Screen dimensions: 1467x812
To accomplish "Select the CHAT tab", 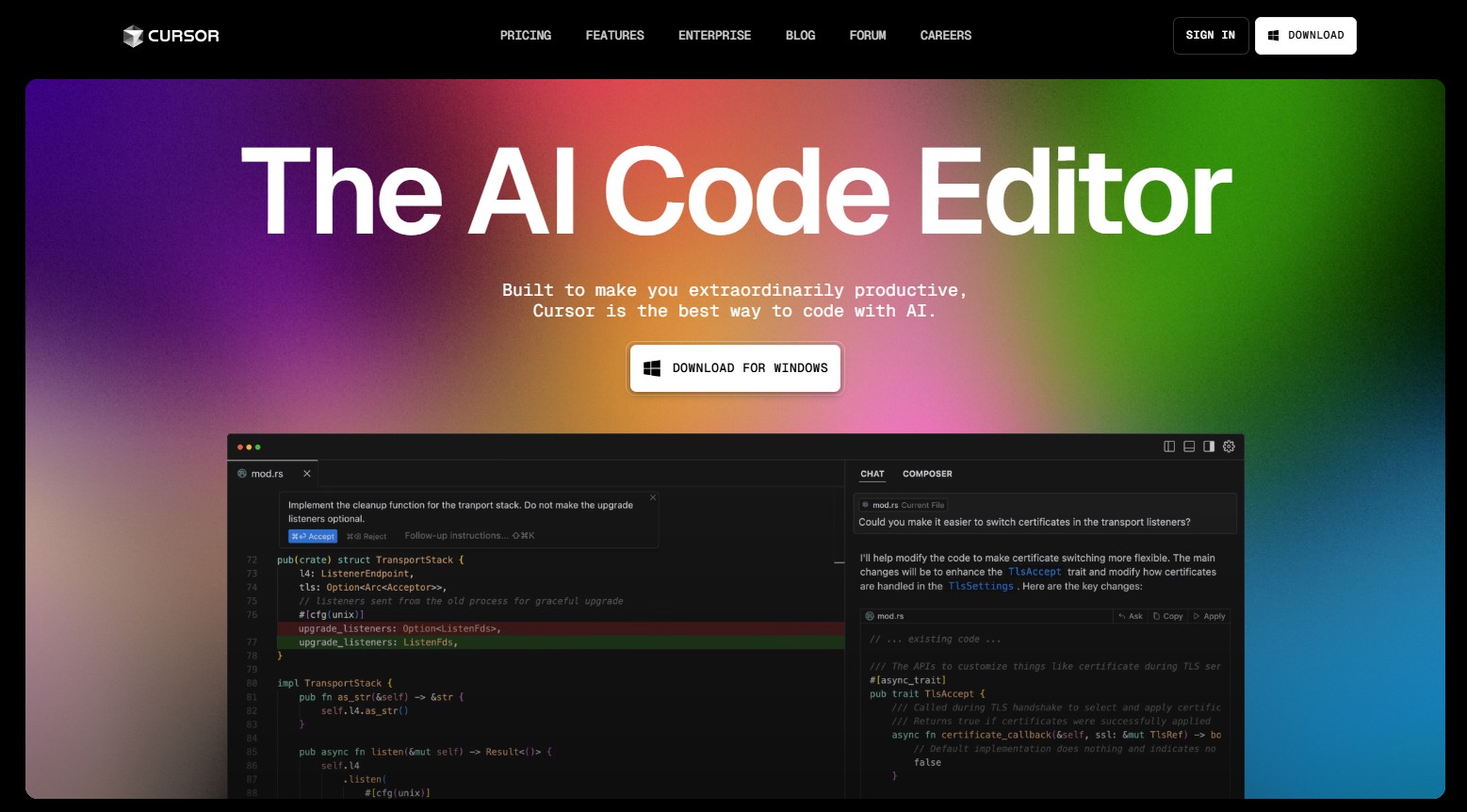I will pos(872,474).
